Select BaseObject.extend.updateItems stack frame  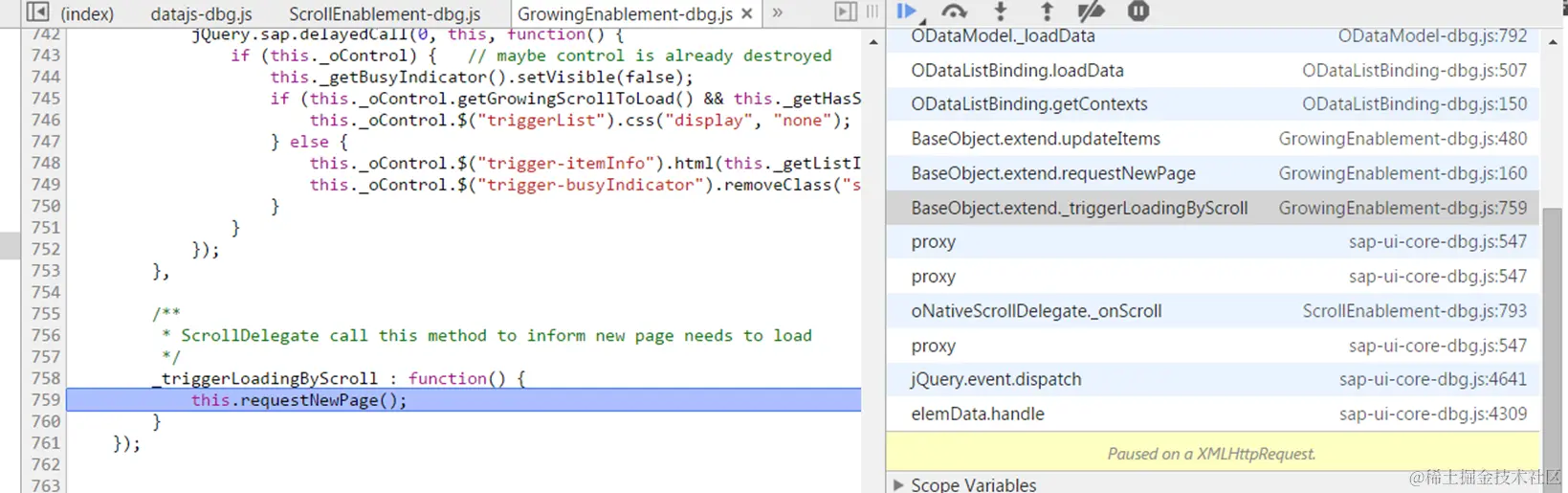[1212, 139]
